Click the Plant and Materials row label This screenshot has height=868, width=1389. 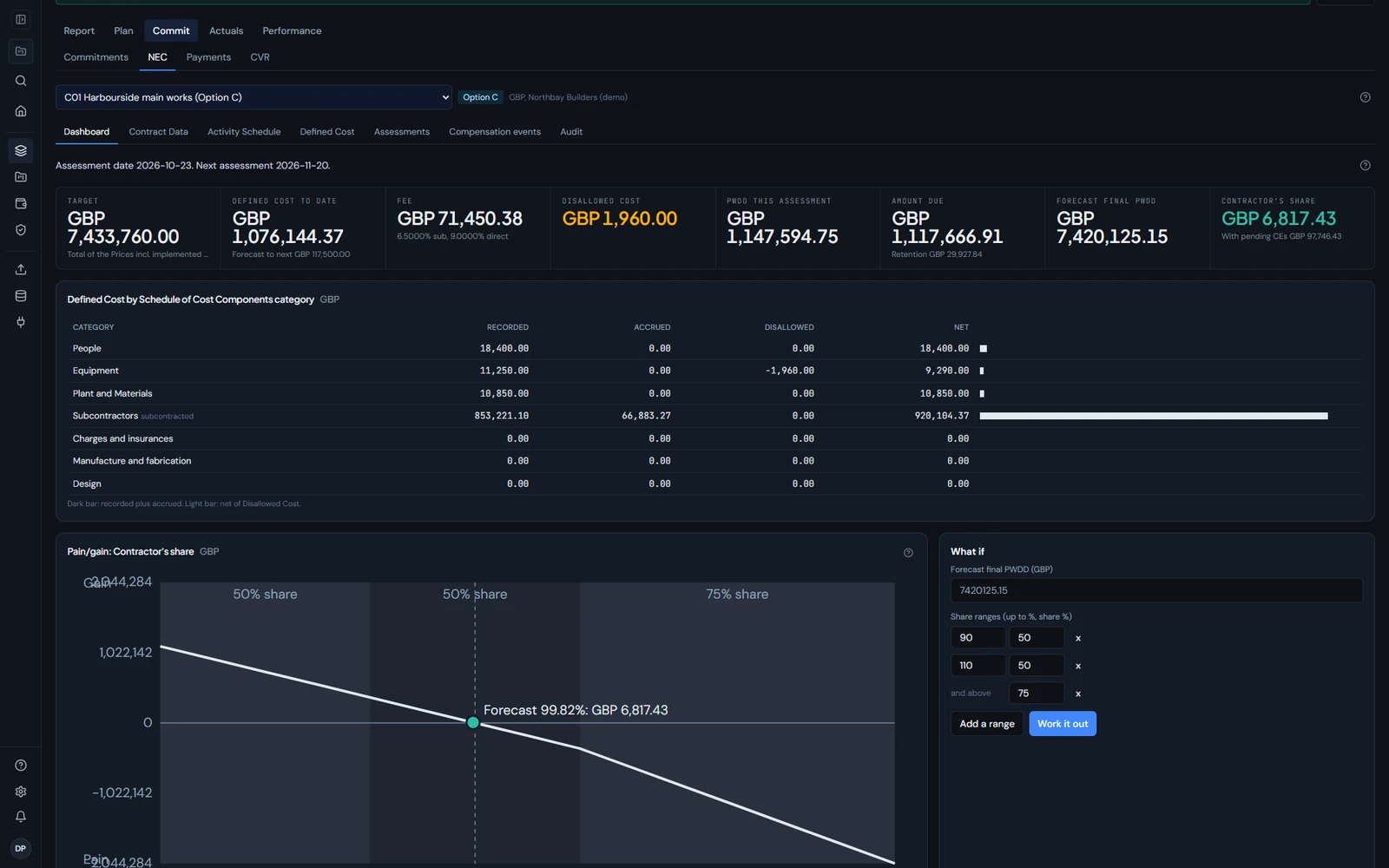112,393
